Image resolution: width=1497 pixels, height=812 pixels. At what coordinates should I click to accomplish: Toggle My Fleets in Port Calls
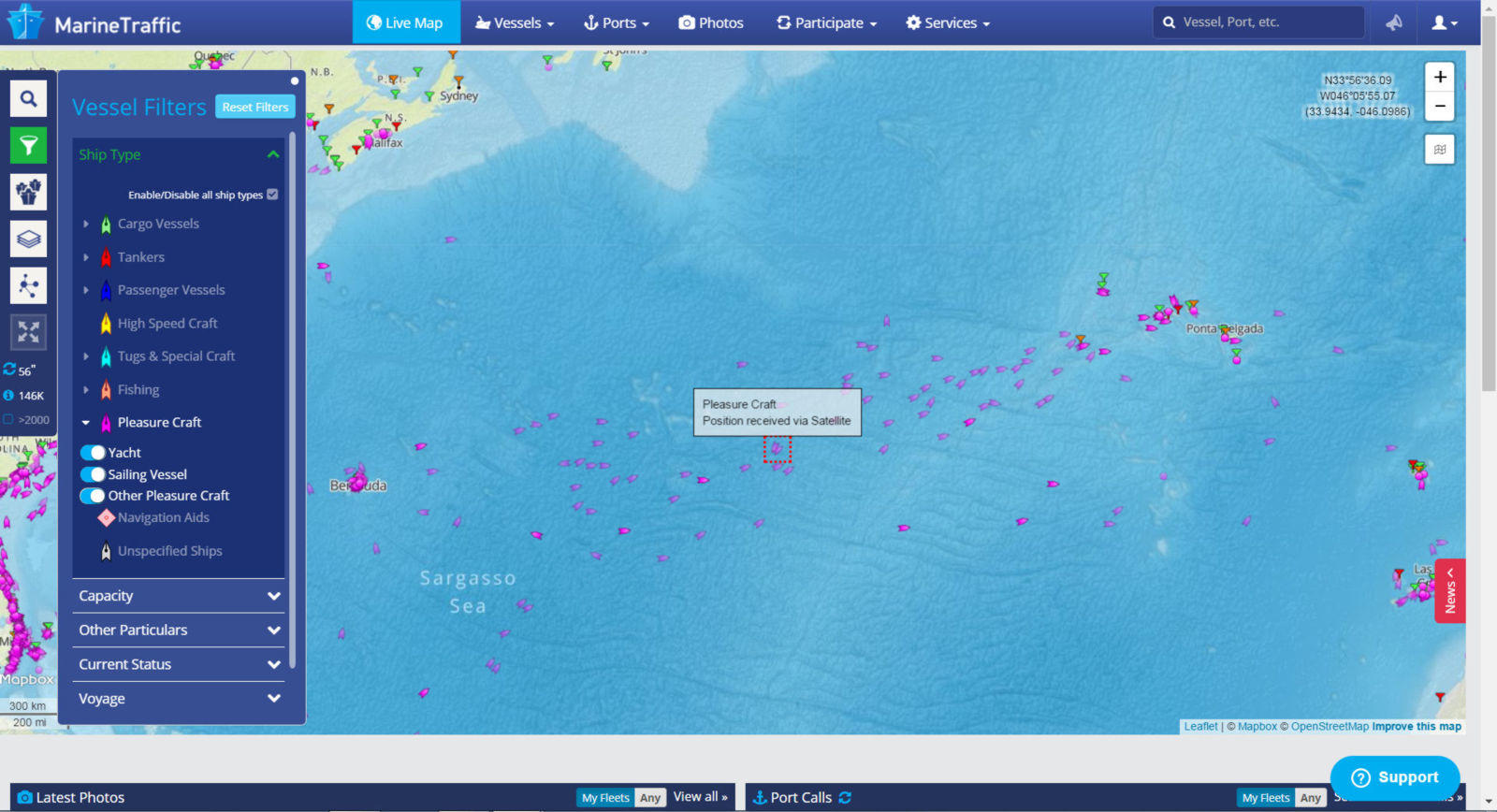coord(1266,797)
